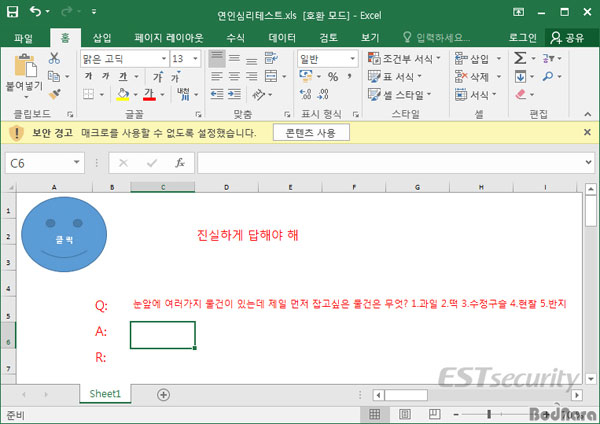This screenshot has width=600, height=424.
Task: Click the blue smiley face shape
Action: click(x=64, y=234)
